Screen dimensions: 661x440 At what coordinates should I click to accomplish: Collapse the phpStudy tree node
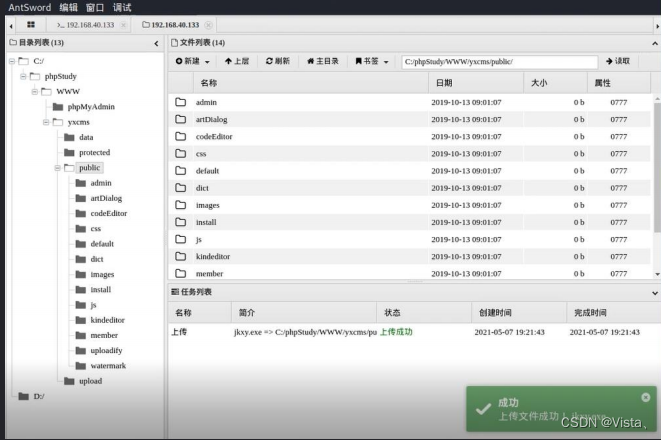coord(23,76)
